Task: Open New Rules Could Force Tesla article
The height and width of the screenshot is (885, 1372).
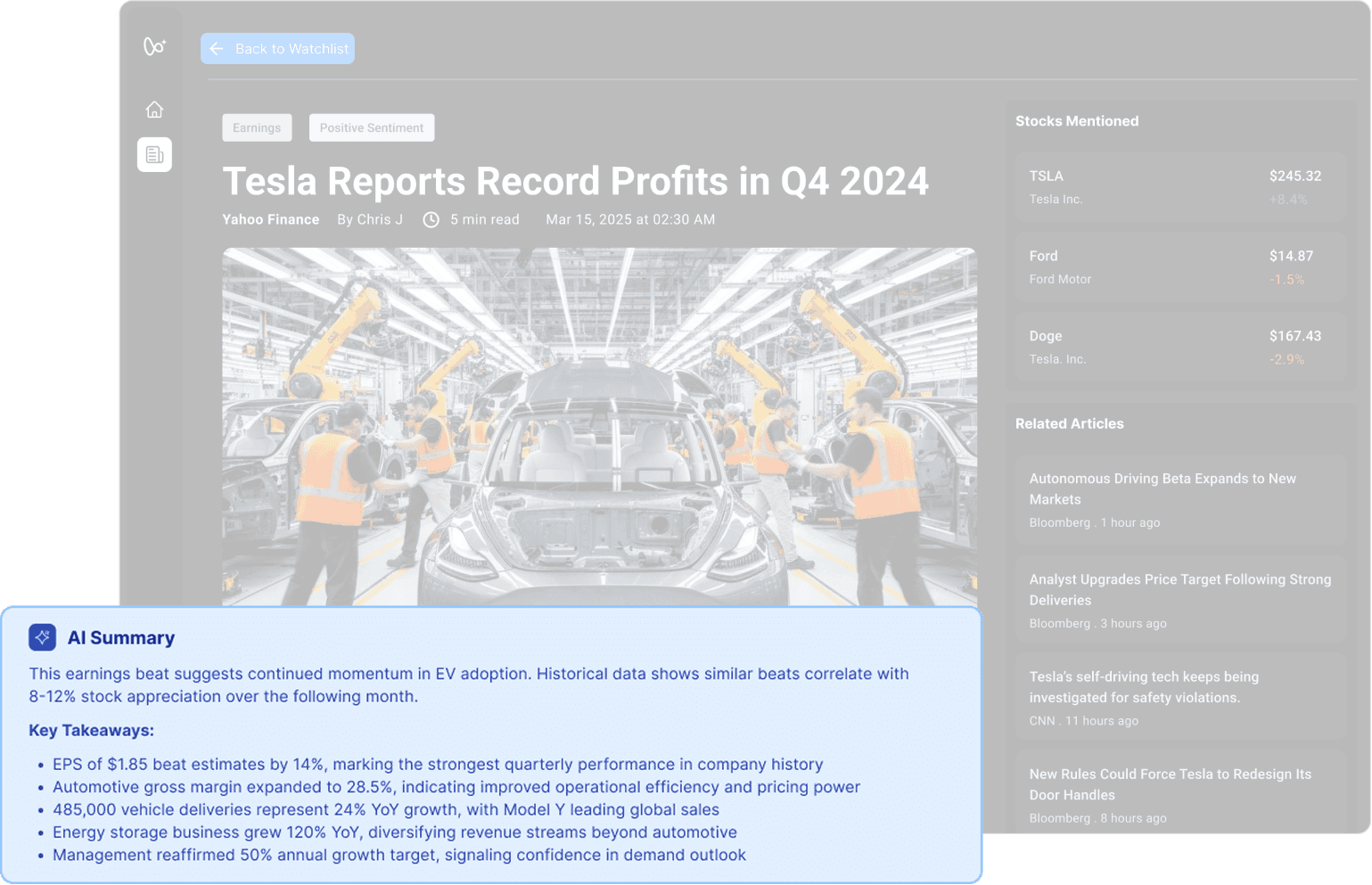Action: click(1179, 793)
